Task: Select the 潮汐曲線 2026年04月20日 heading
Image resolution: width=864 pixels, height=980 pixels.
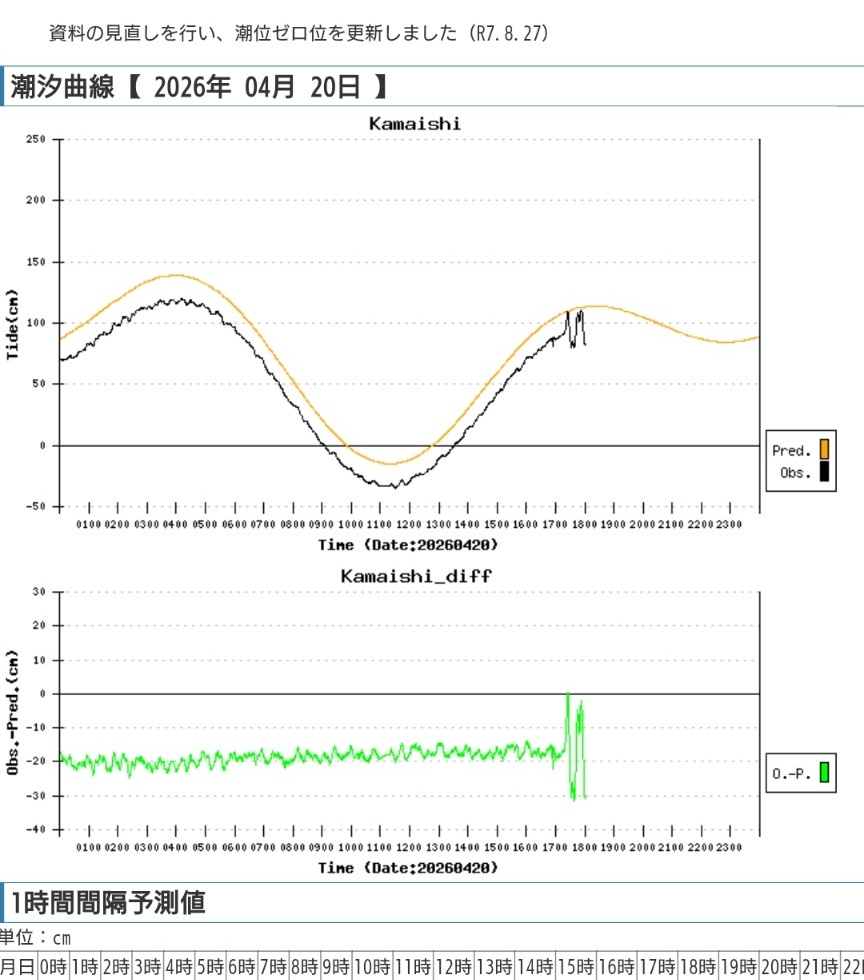Action: tap(198, 87)
